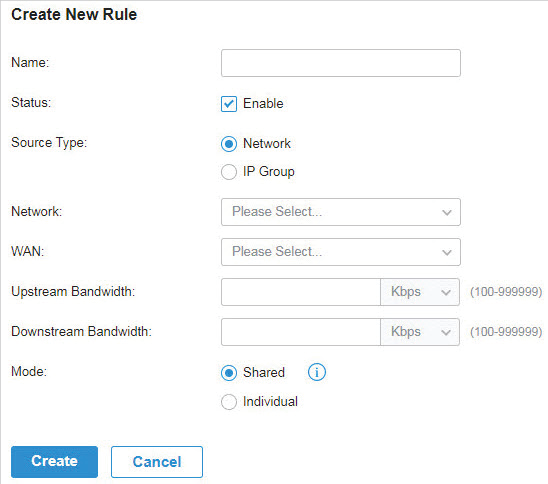548x484 pixels.
Task: Focus the Upstream Bandwidth value field
Action: pyautogui.click(x=301, y=292)
